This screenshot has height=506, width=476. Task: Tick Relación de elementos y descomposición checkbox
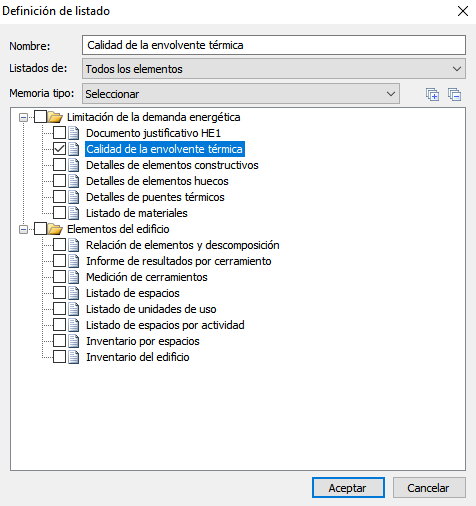(59, 245)
